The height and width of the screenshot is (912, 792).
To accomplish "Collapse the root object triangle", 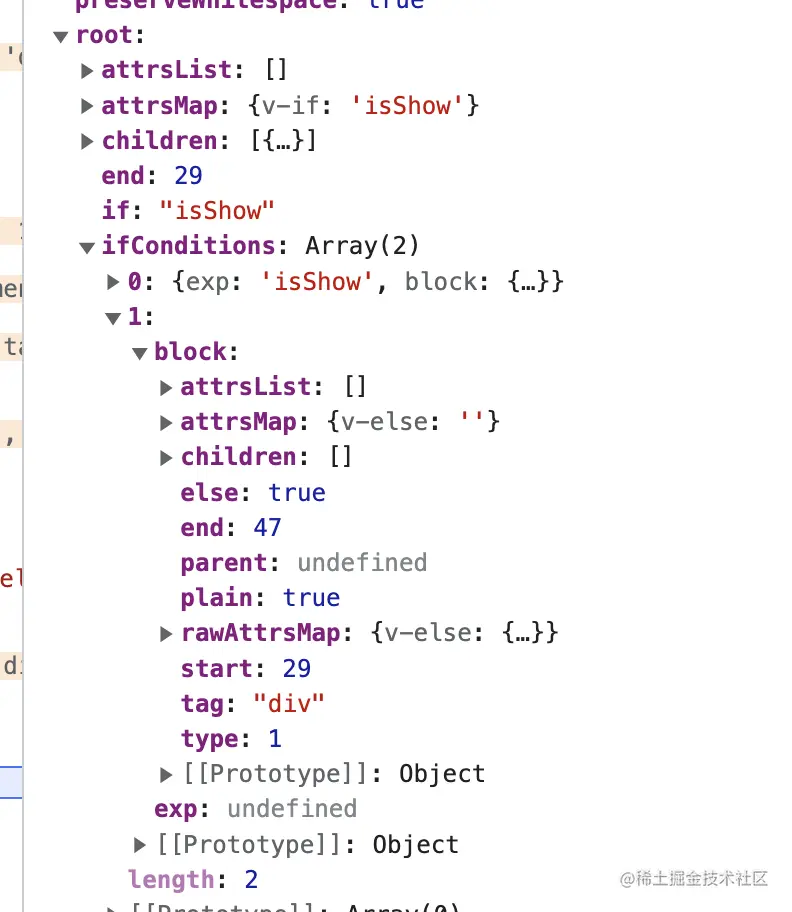I will [x=61, y=37].
